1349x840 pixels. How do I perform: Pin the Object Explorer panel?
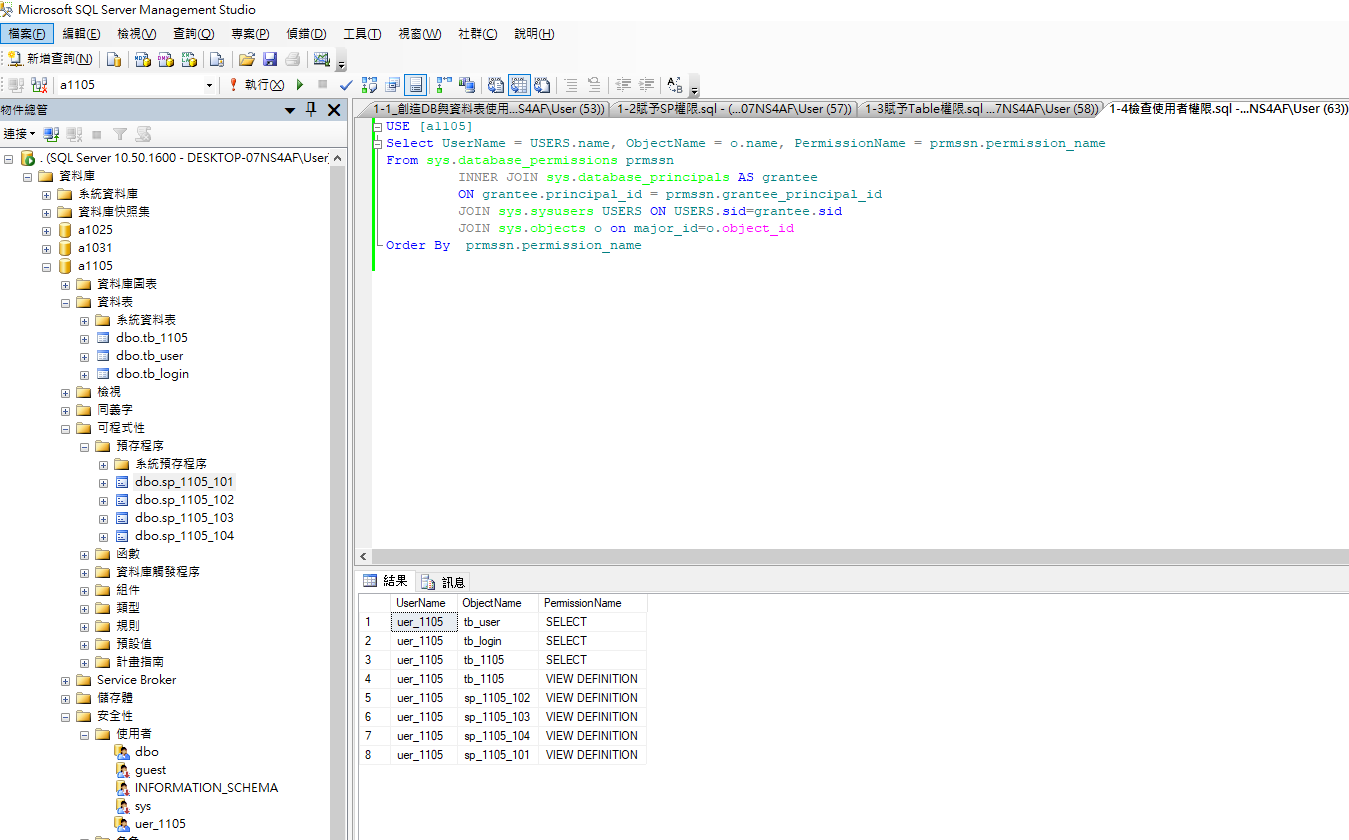coord(311,110)
